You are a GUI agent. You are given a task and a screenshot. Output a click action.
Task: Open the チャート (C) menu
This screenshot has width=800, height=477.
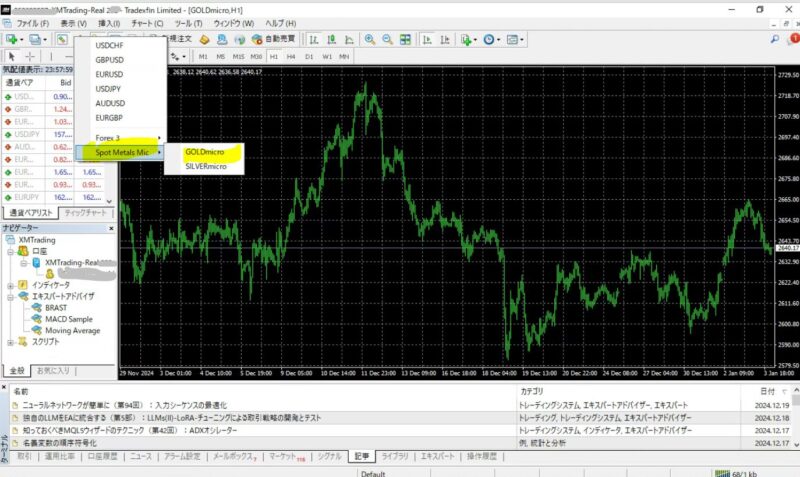(x=147, y=23)
